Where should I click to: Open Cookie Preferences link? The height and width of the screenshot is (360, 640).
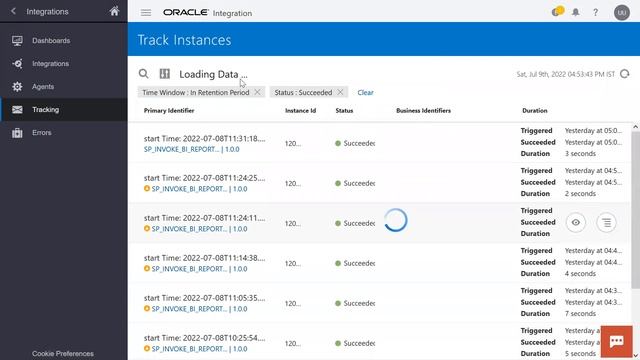click(x=63, y=353)
